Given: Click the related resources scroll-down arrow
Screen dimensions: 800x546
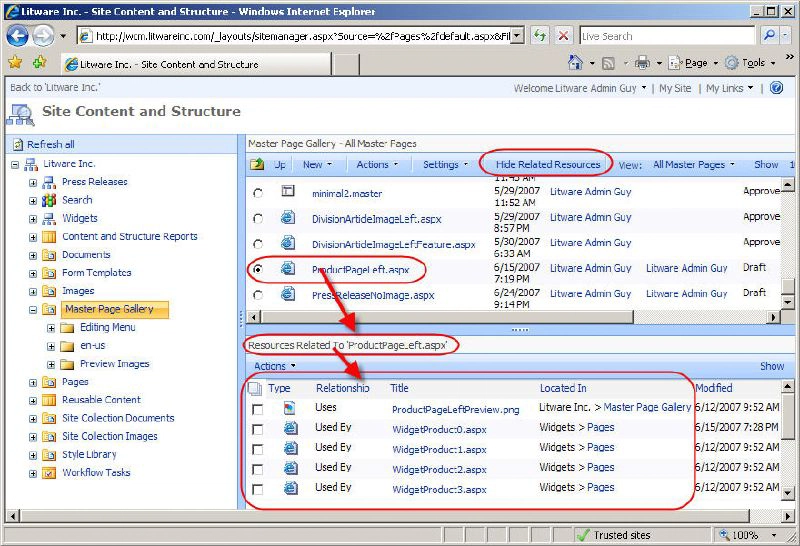Looking at the screenshot, I should tap(787, 493).
